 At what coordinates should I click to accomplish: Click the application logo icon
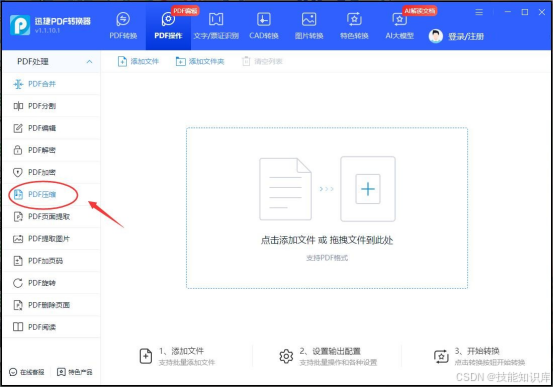20,25
